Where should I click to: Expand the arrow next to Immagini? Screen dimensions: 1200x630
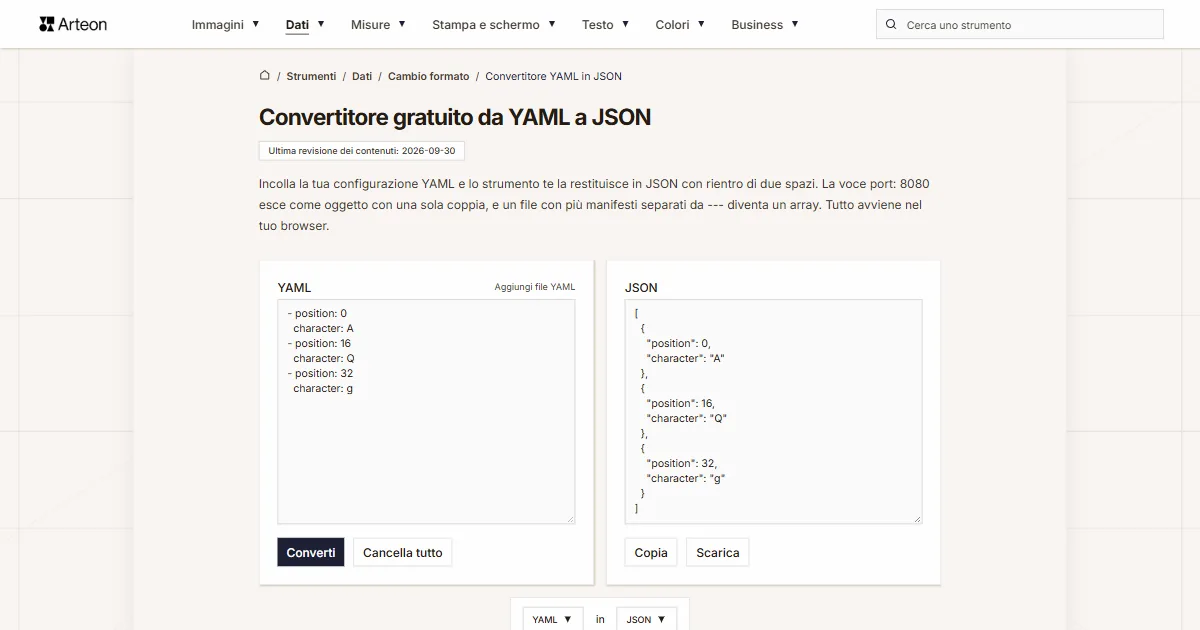tap(256, 23)
